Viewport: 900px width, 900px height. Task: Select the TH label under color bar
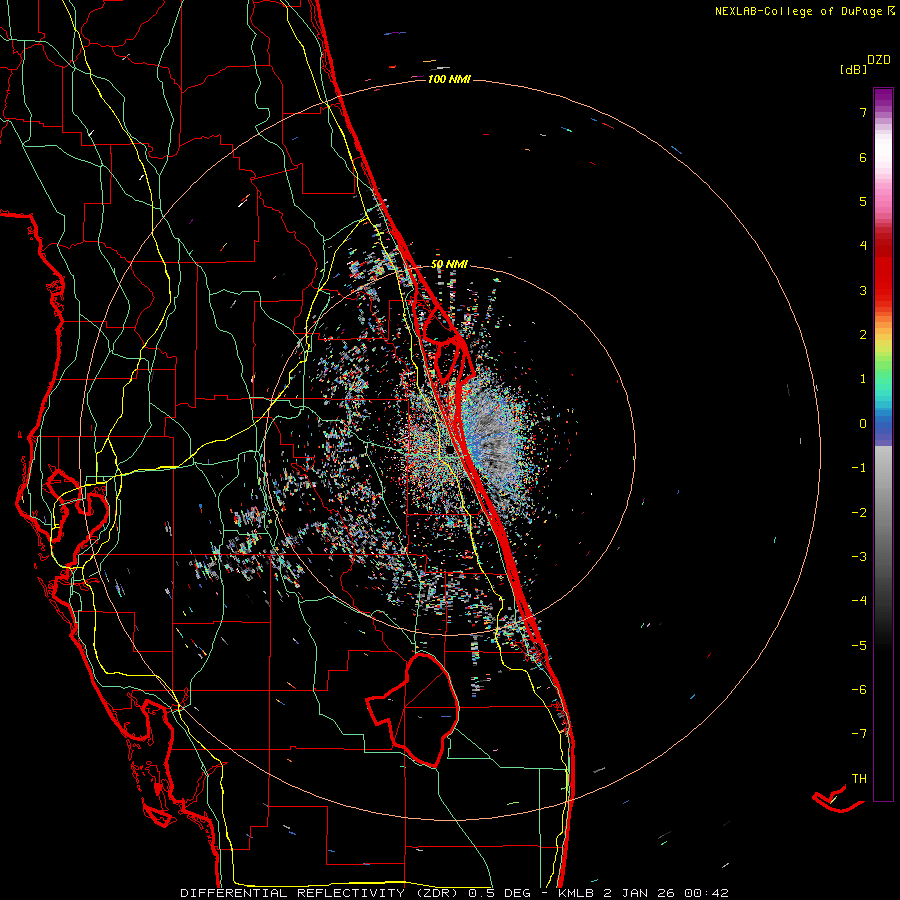pyautogui.click(x=858, y=778)
